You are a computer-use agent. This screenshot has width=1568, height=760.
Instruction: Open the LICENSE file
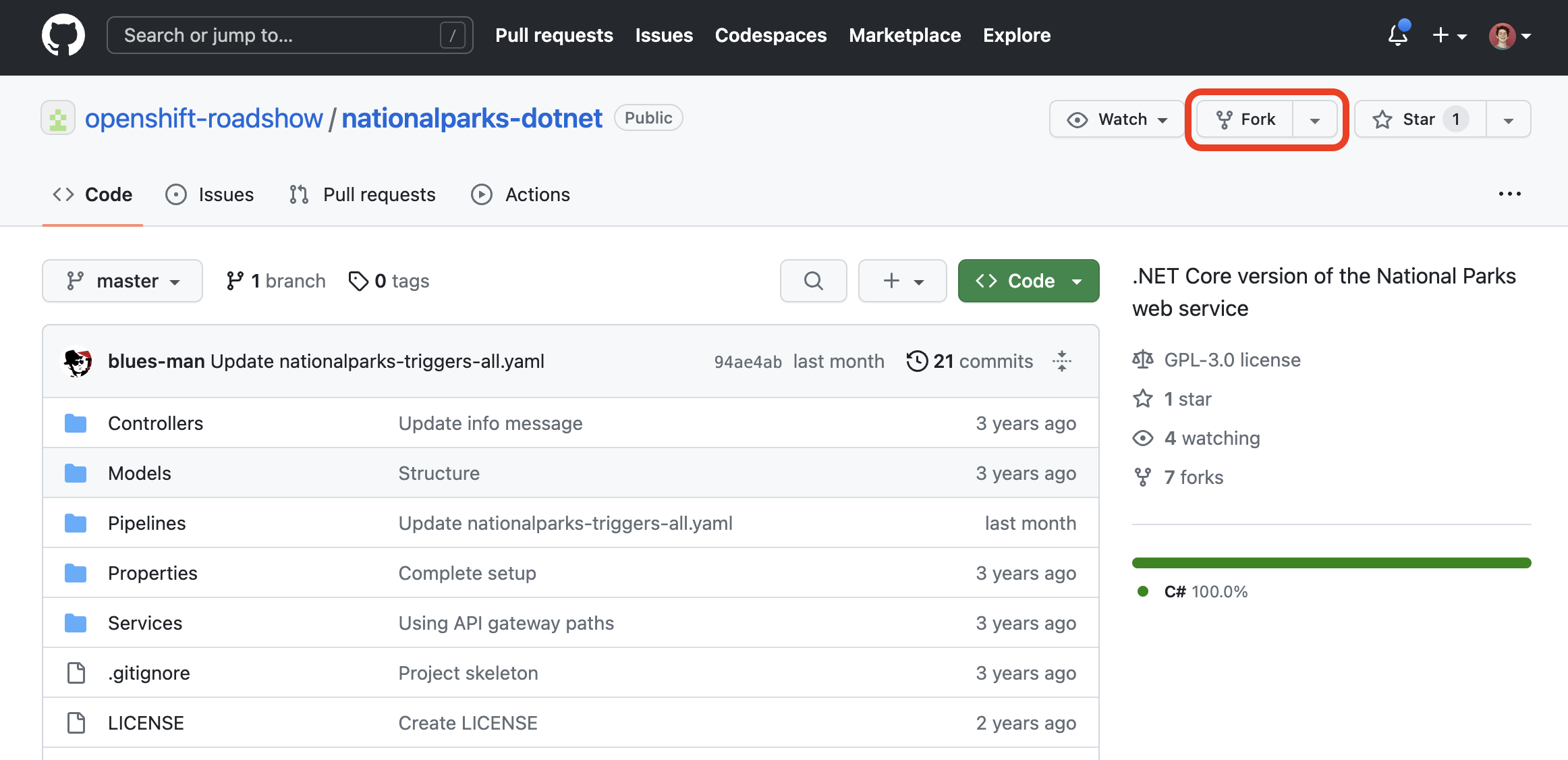click(x=146, y=723)
